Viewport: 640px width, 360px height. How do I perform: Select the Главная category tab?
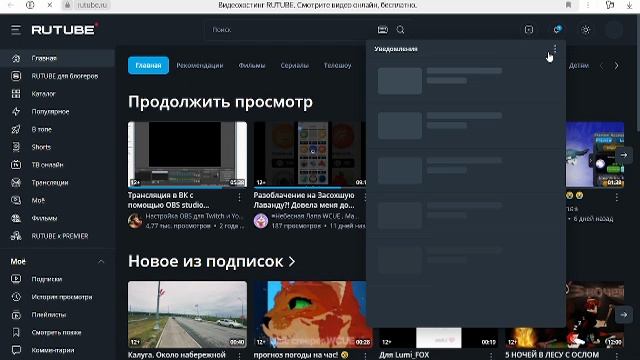(148, 65)
